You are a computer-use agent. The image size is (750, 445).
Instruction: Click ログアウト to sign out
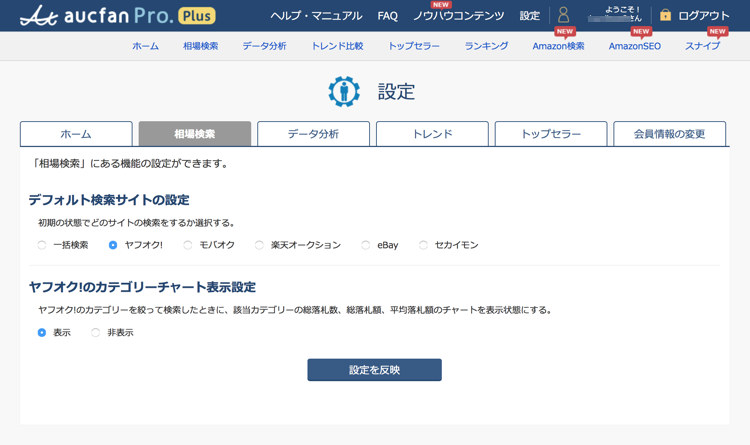point(704,16)
